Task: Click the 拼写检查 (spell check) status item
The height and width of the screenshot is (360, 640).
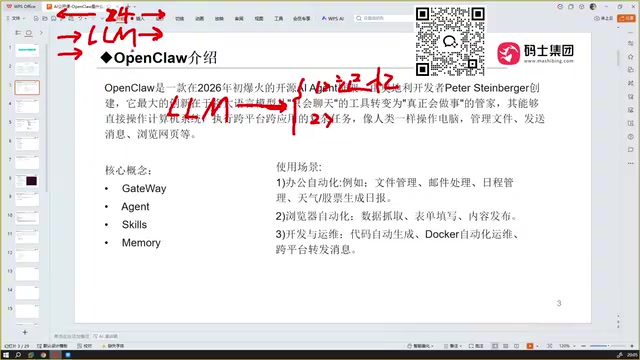Action: (84, 346)
